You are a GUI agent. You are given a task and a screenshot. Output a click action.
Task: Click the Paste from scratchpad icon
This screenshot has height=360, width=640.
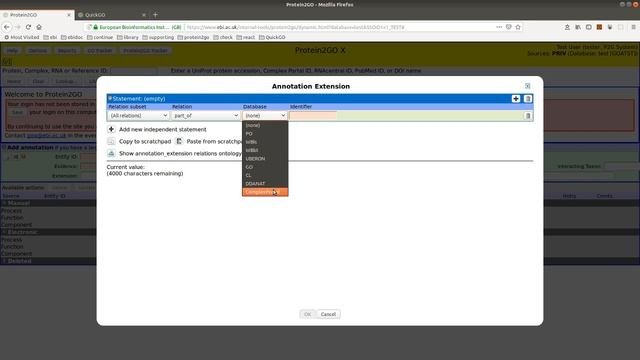[179, 141]
